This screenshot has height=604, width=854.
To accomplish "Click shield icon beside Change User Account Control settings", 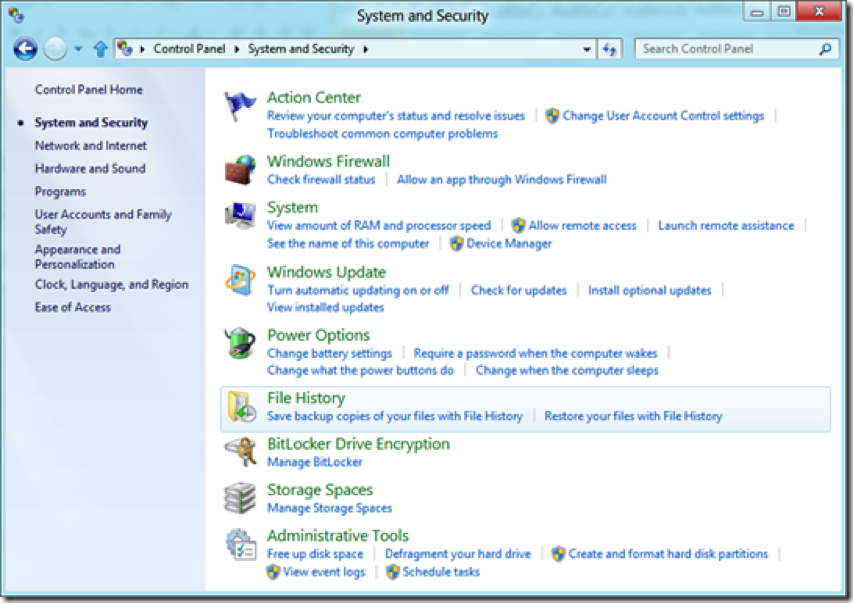I will click(552, 115).
